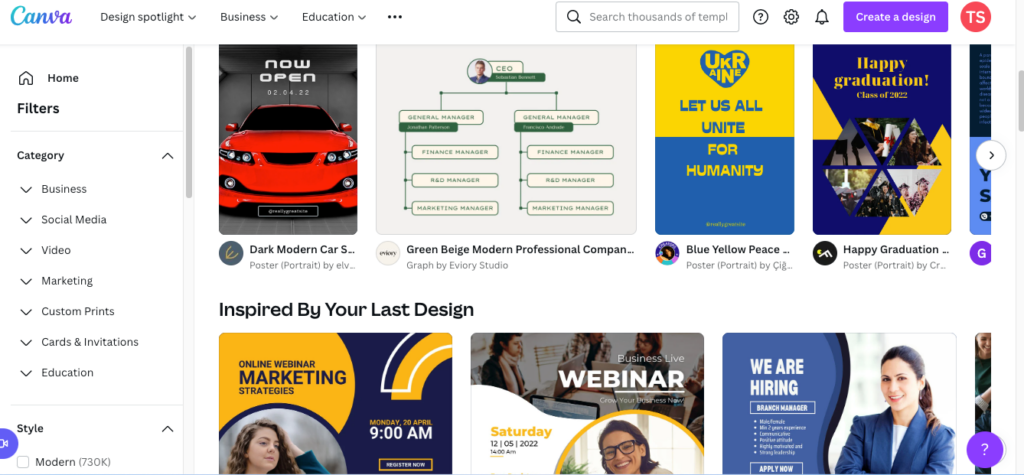The width and height of the screenshot is (1024, 475).
Task: Collapse the Category filter section
Action: [167, 156]
